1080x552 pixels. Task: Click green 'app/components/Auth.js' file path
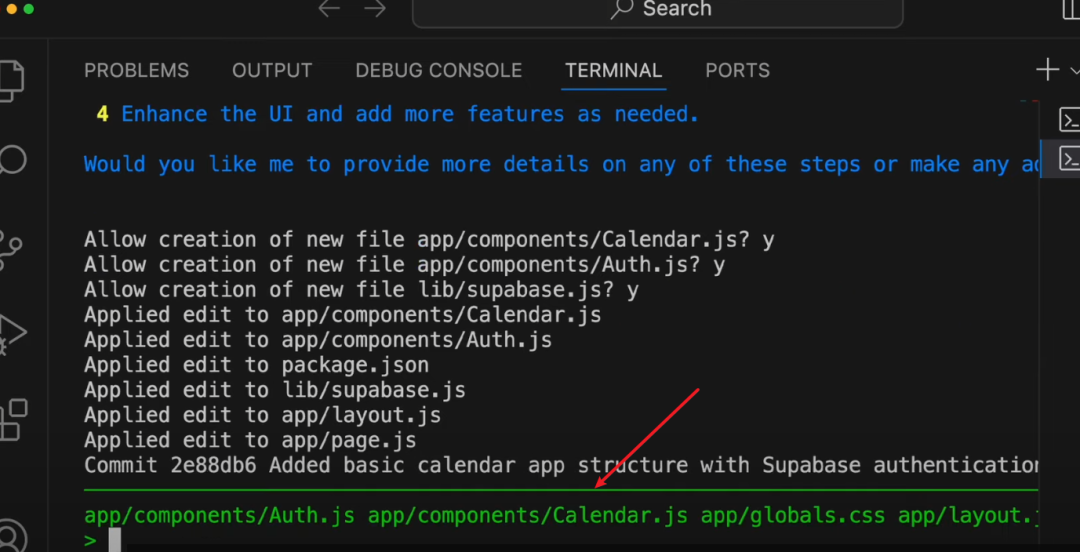[220, 515]
